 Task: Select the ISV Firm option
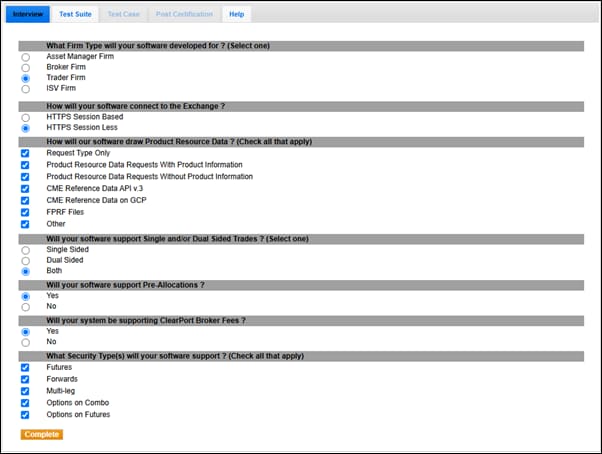(25, 89)
